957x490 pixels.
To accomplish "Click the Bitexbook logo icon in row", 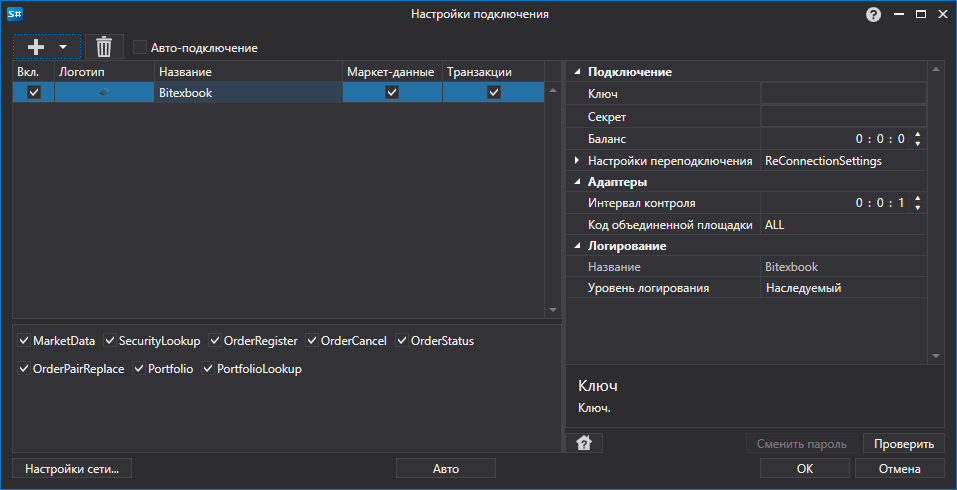I will click(x=104, y=93).
